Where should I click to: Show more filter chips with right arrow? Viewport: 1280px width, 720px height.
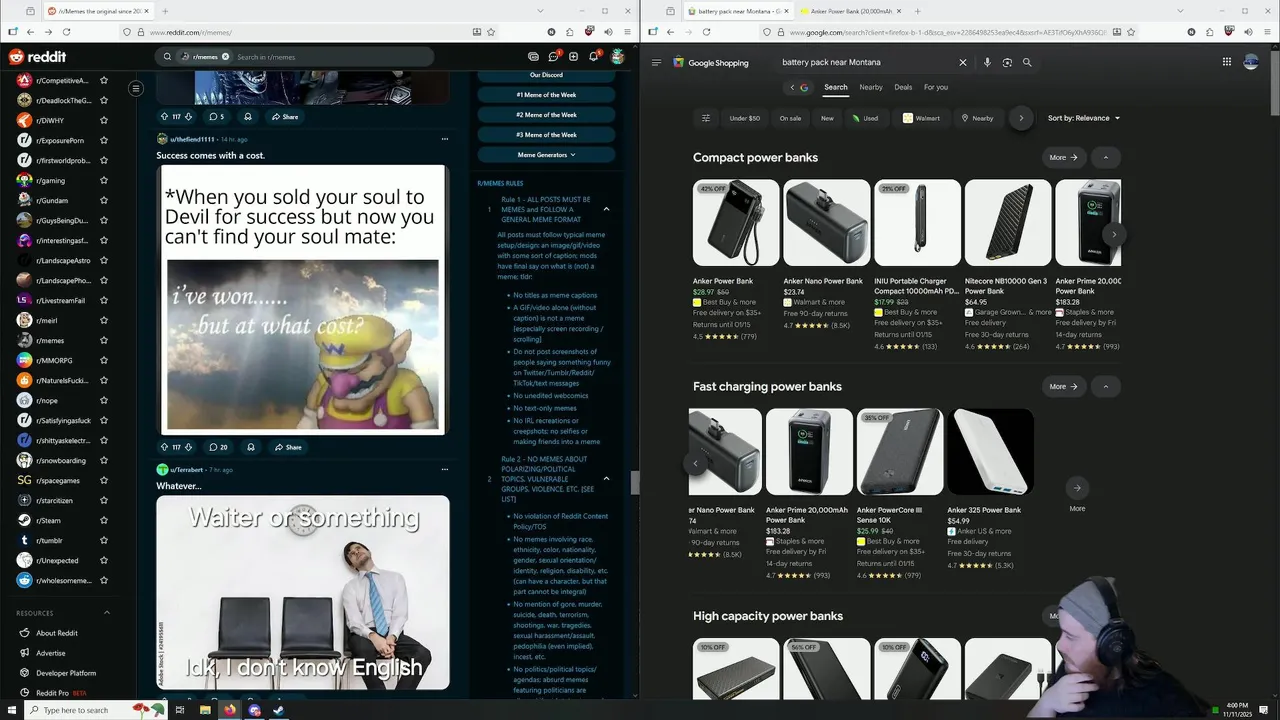[1021, 118]
